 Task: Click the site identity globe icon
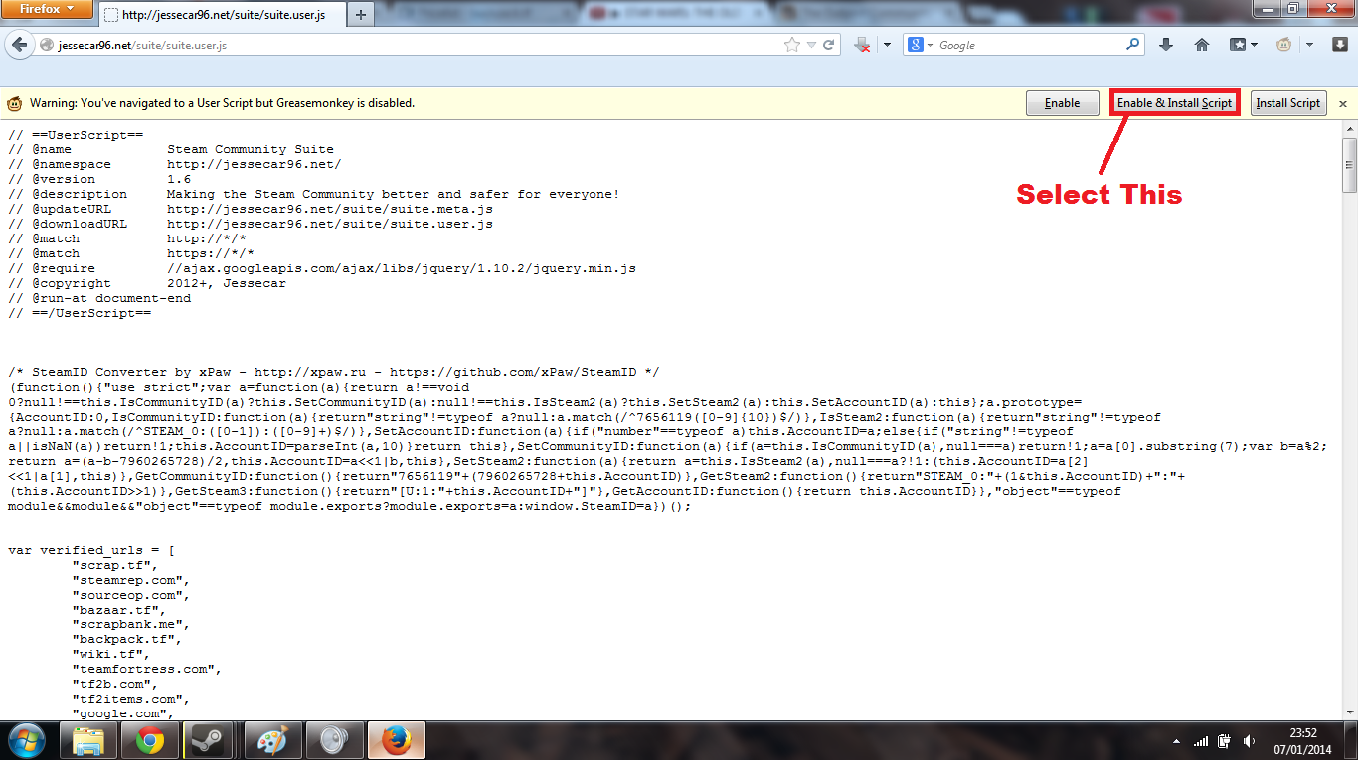point(47,45)
